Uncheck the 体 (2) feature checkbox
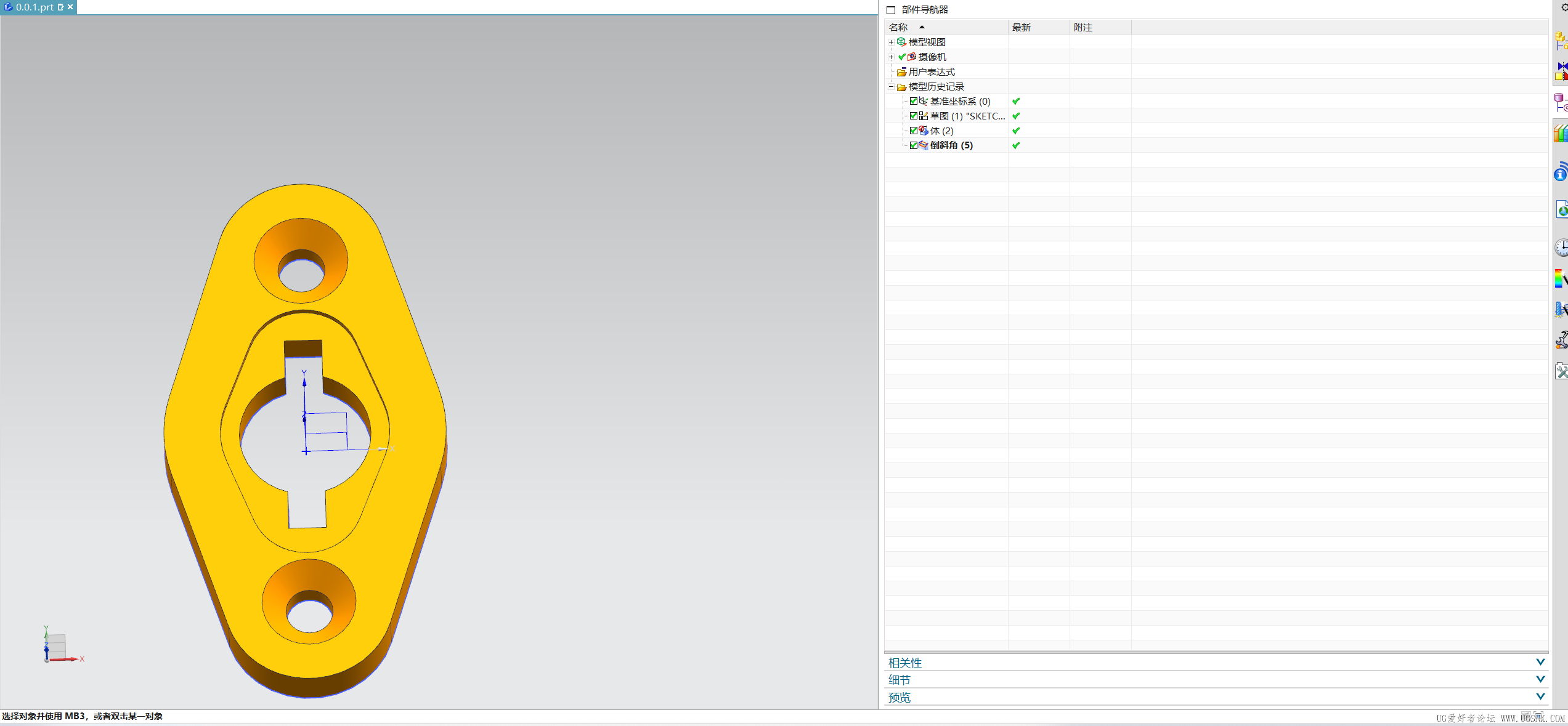Screen dimensions: 1568x726 point(914,131)
